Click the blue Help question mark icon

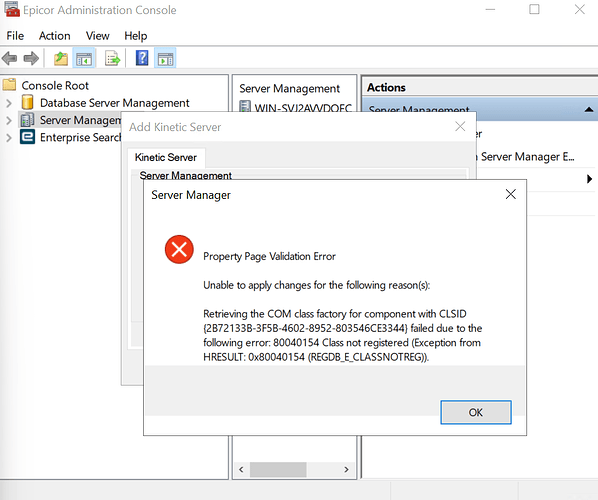click(142, 58)
